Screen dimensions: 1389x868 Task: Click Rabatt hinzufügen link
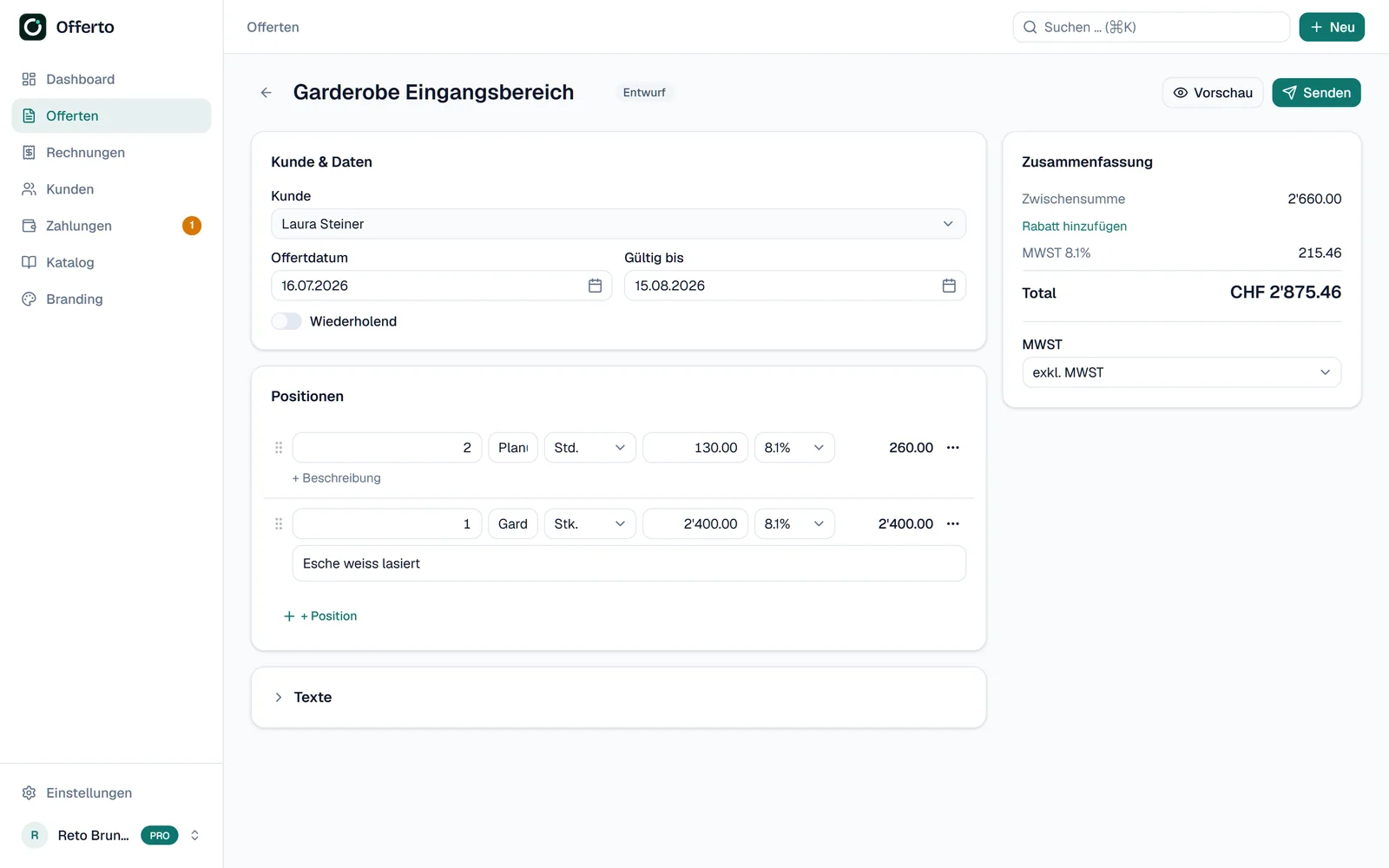1074,227
